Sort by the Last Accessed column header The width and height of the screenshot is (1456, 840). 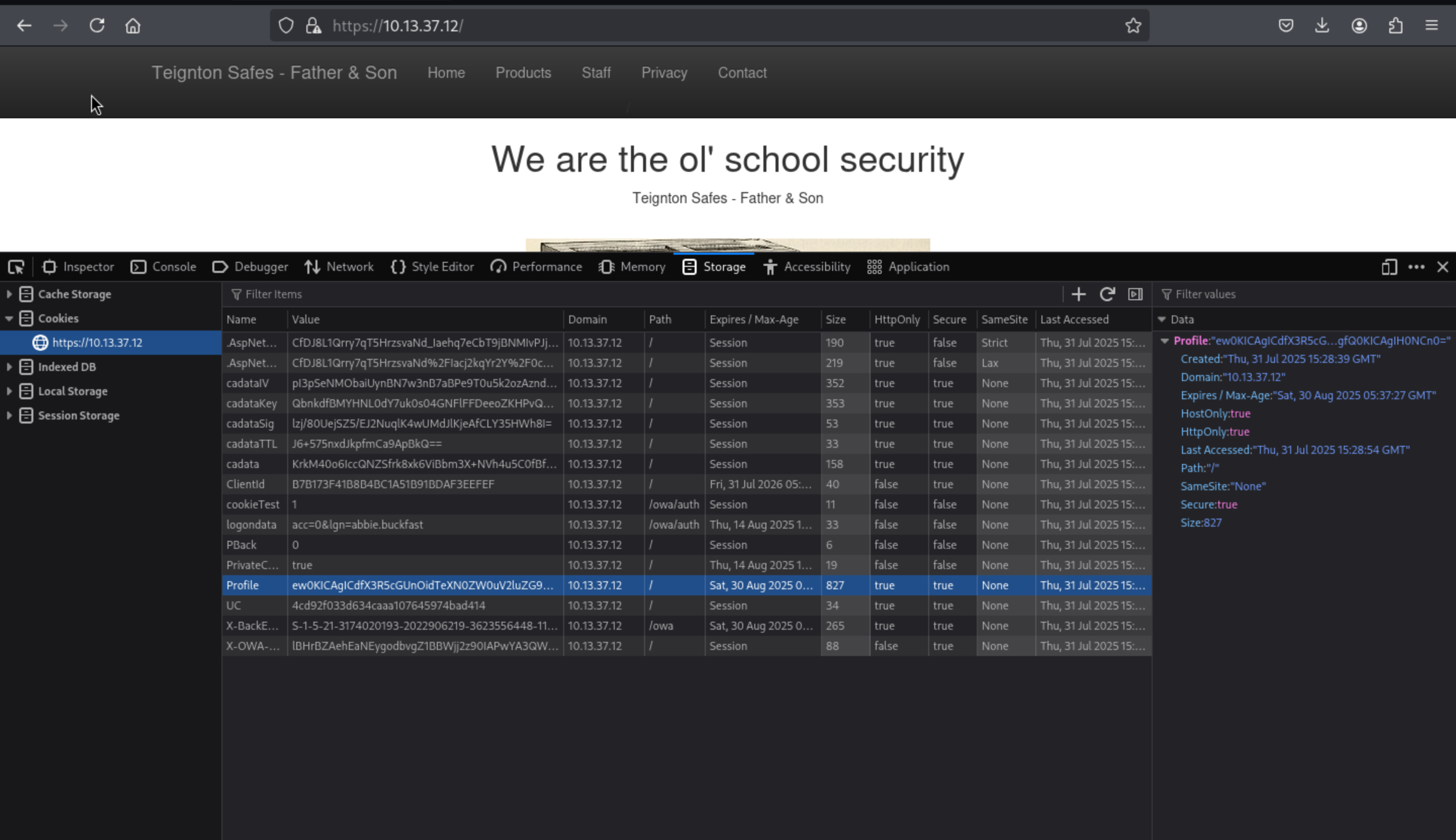[x=1094, y=319]
